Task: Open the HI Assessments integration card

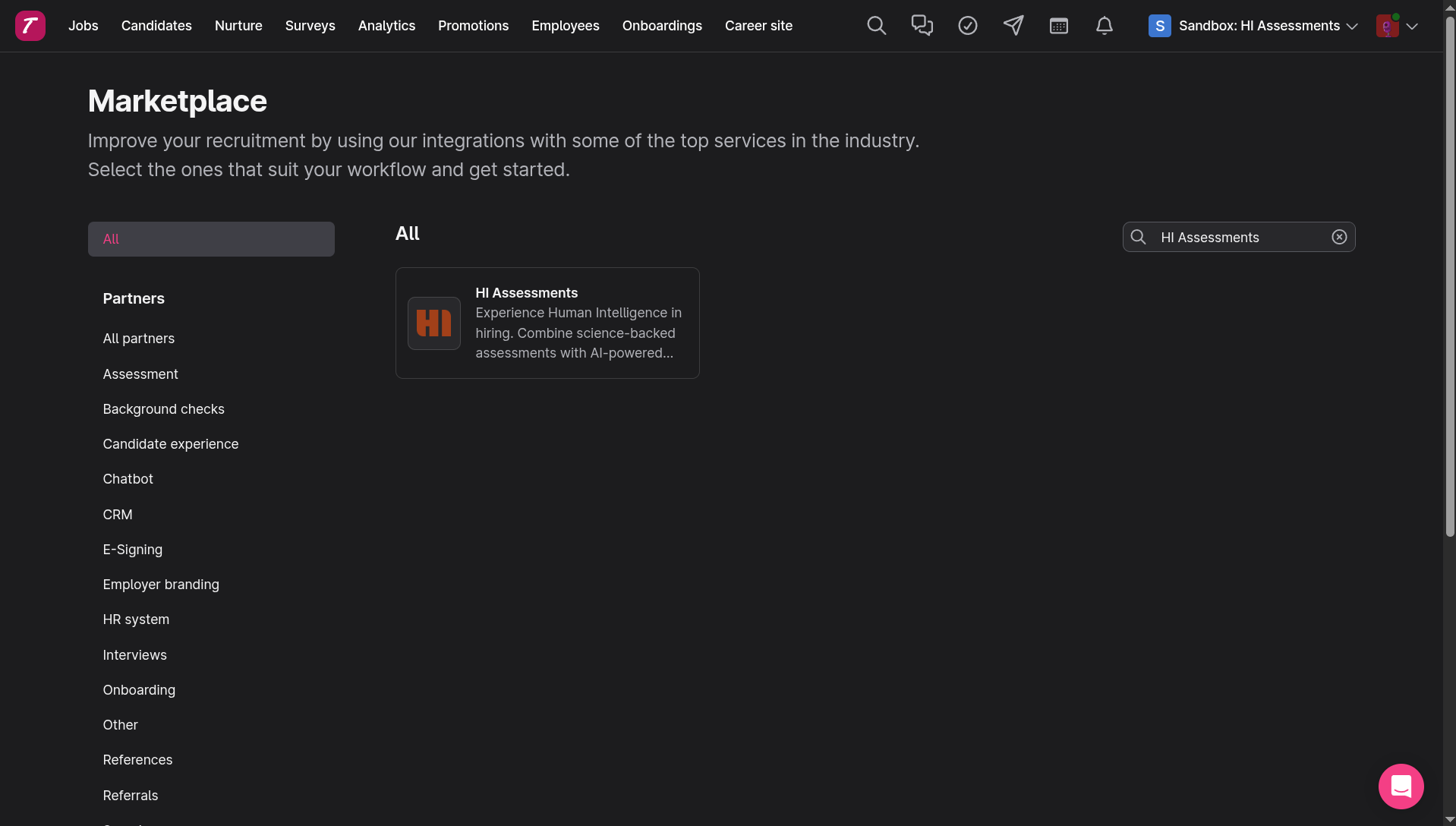Action: point(547,323)
